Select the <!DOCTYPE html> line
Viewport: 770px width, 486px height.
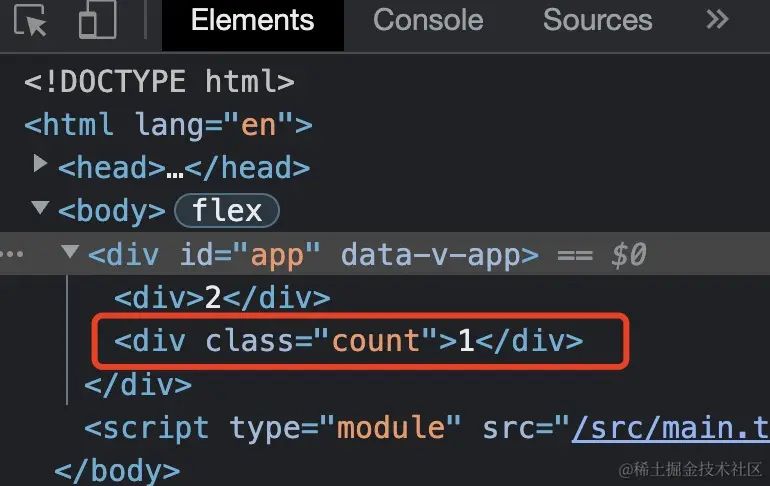coord(159,81)
